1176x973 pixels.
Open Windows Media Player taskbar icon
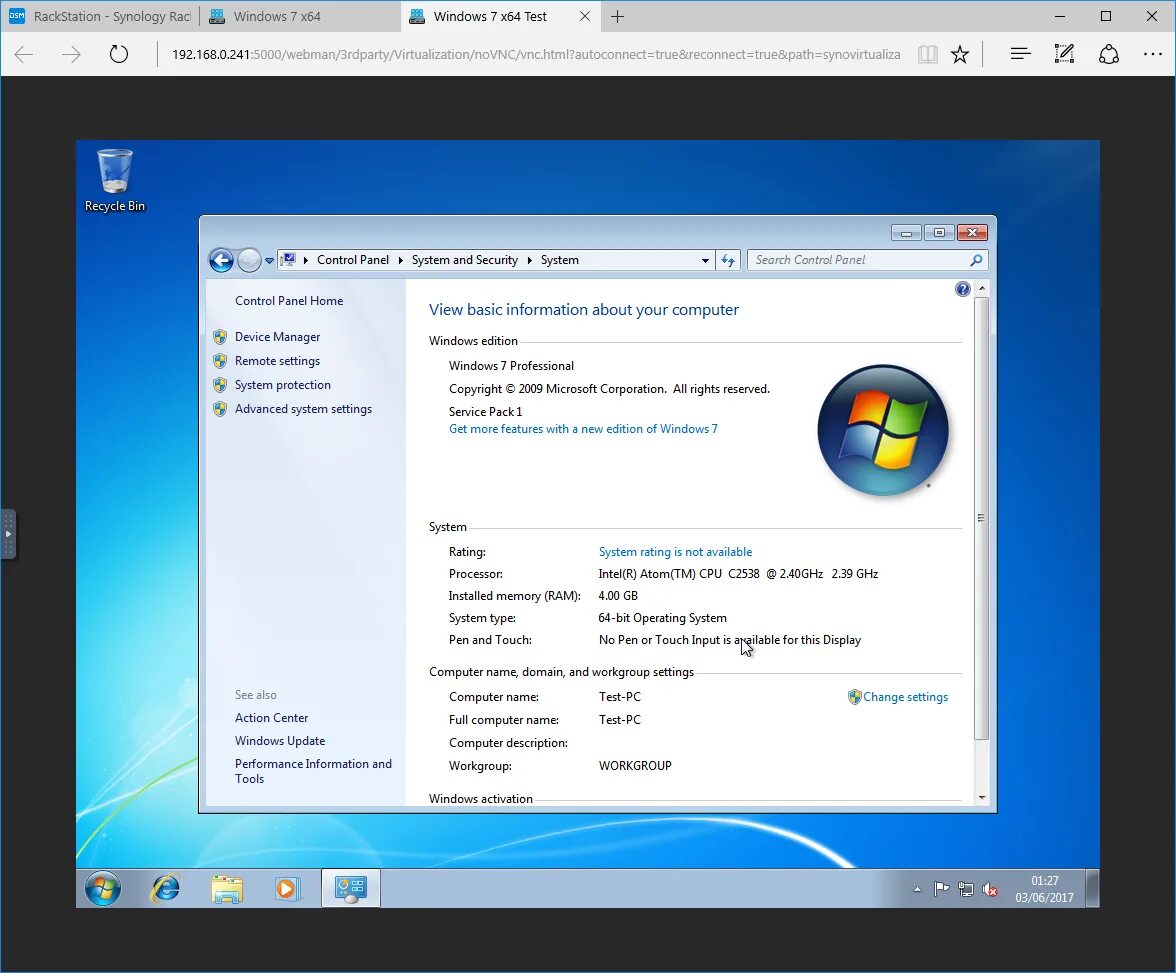[286, 889]
